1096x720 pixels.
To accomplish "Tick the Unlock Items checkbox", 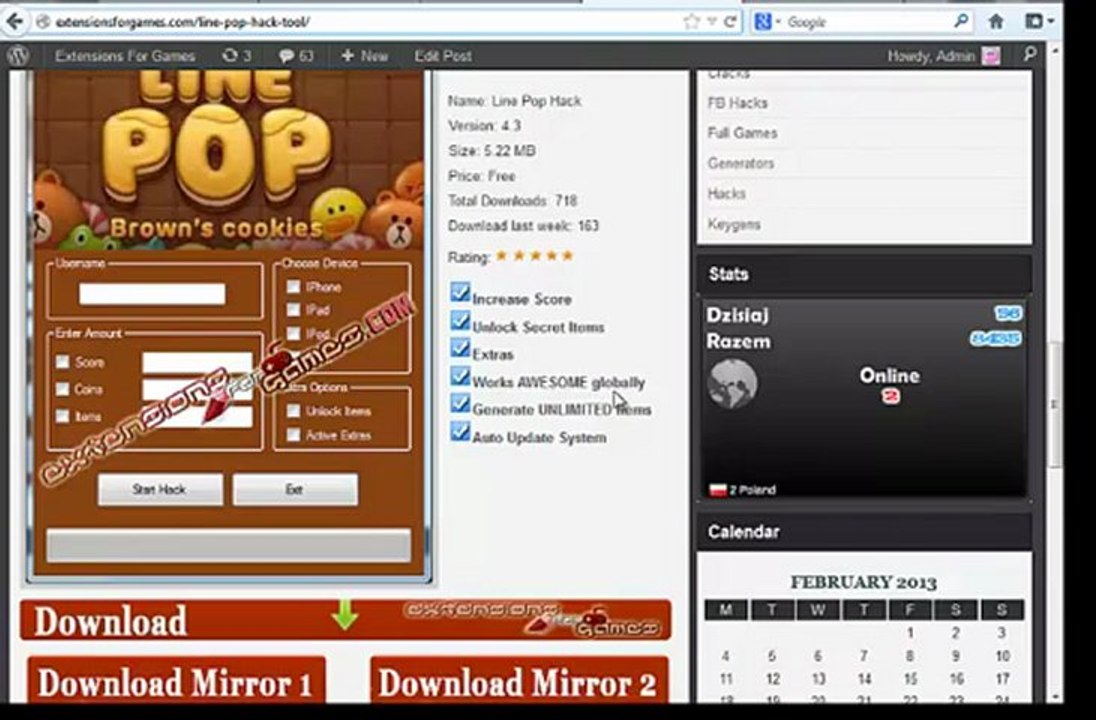I will [x=294, y=410].
